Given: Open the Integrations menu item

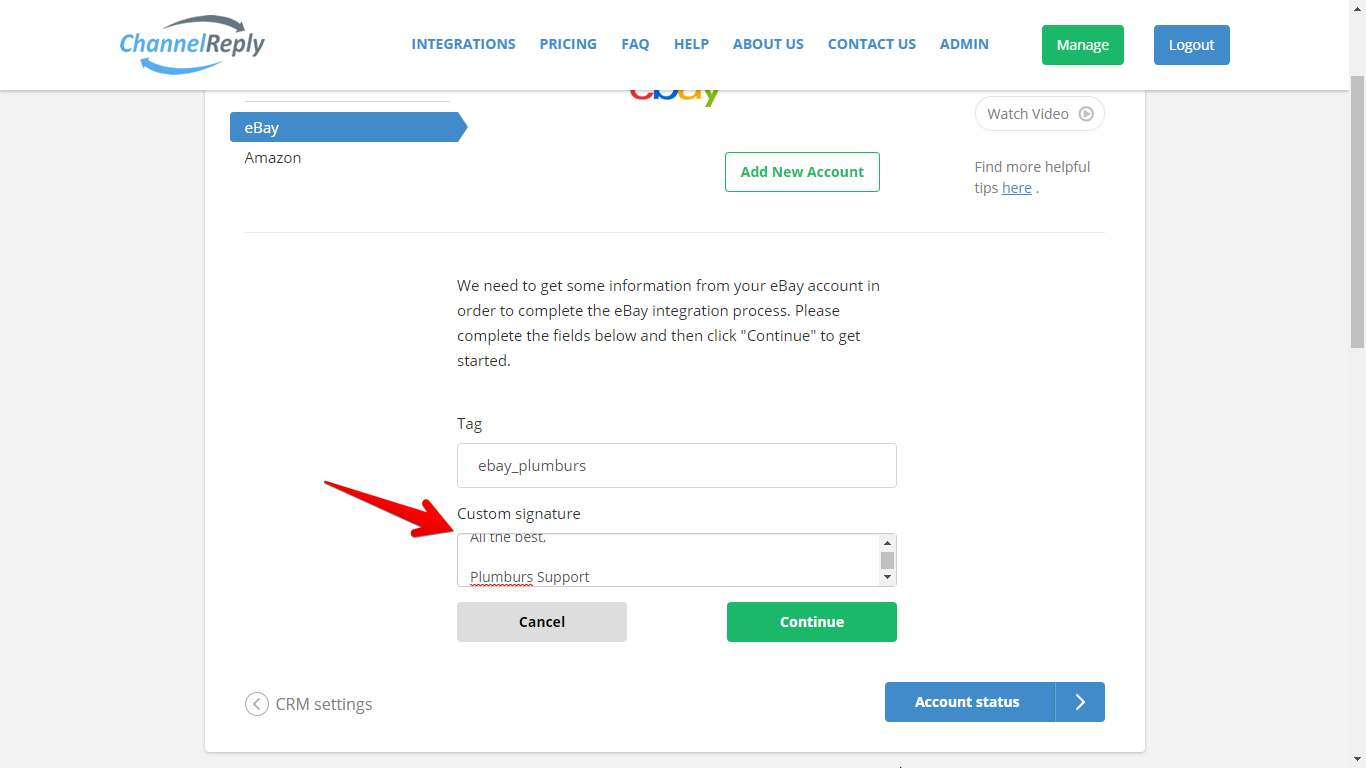Looking at the screenshot, I should (464, 44).
